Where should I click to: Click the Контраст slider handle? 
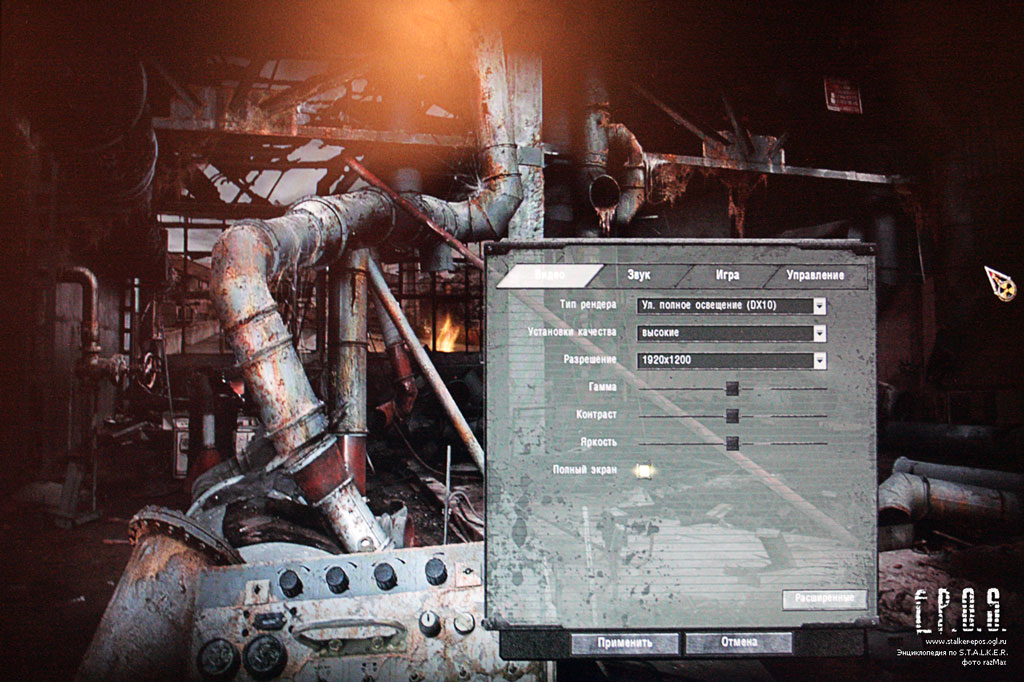coord(732,415)
